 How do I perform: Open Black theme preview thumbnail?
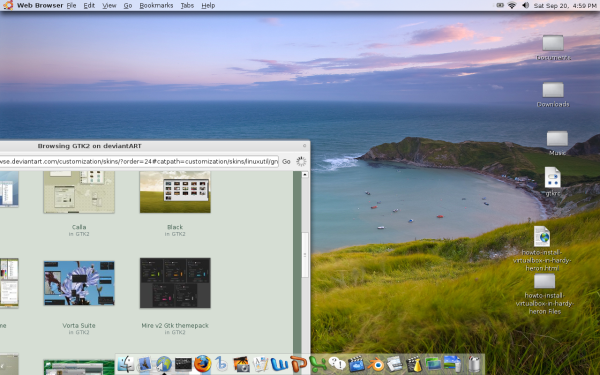coord(175,192)
